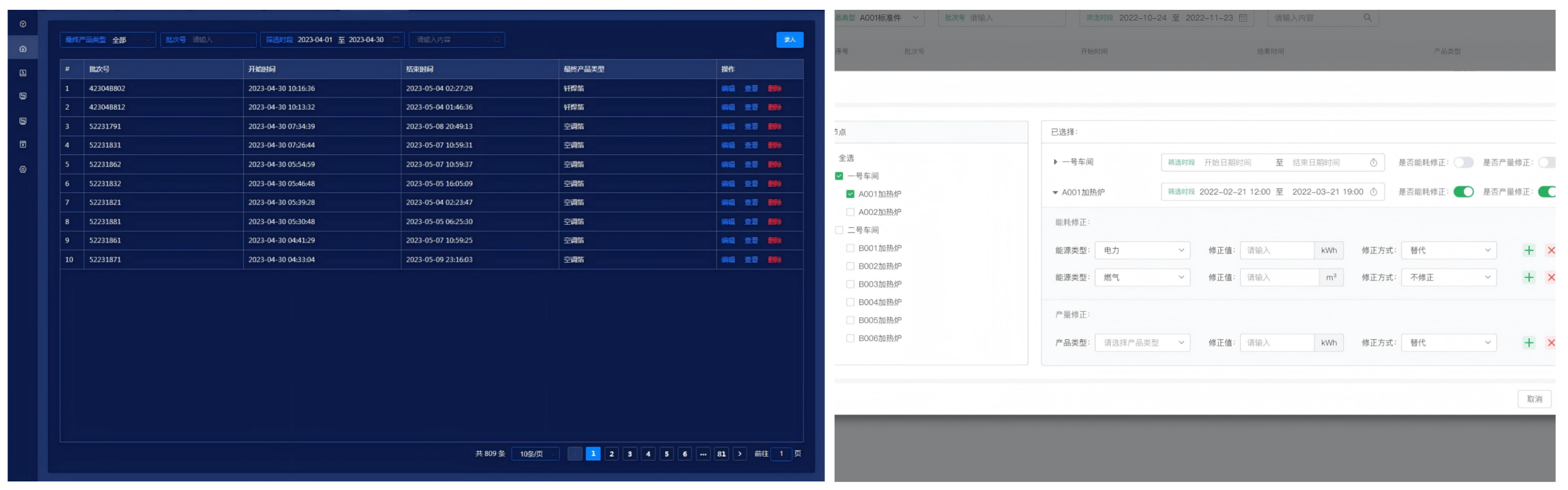Screen dimensions: 1568x490
Task: Go to the next page with the arrow
Action: click(x=740, y=454)
